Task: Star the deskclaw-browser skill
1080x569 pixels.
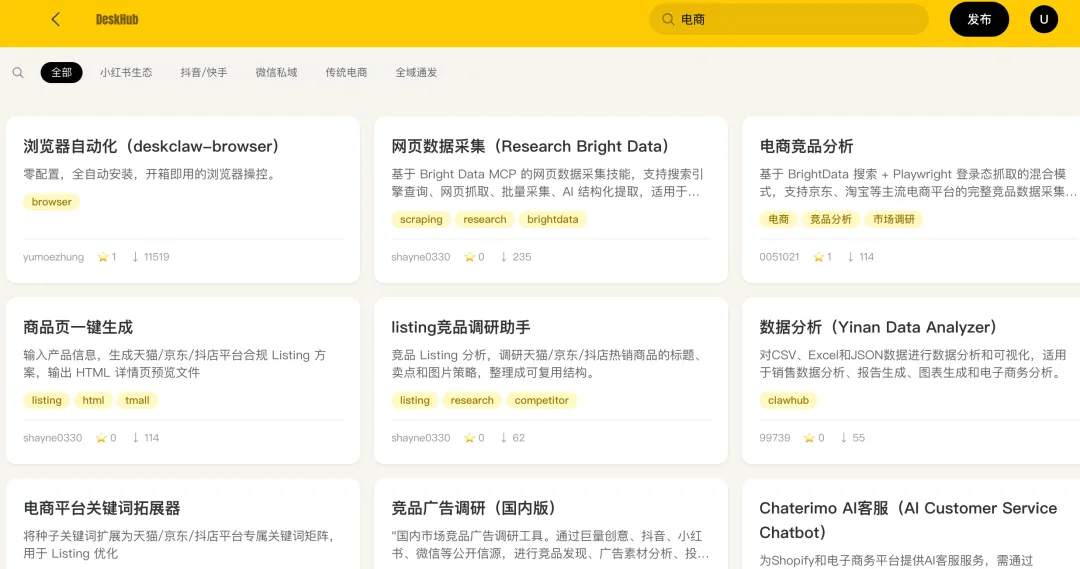Action: pyautogui.click(x=103, y=257)
